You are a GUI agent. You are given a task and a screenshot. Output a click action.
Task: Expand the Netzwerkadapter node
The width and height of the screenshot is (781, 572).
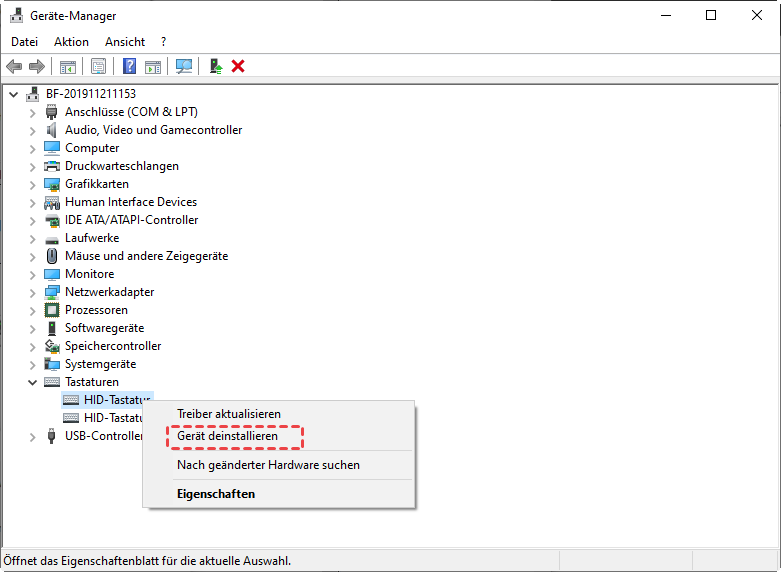33,292
